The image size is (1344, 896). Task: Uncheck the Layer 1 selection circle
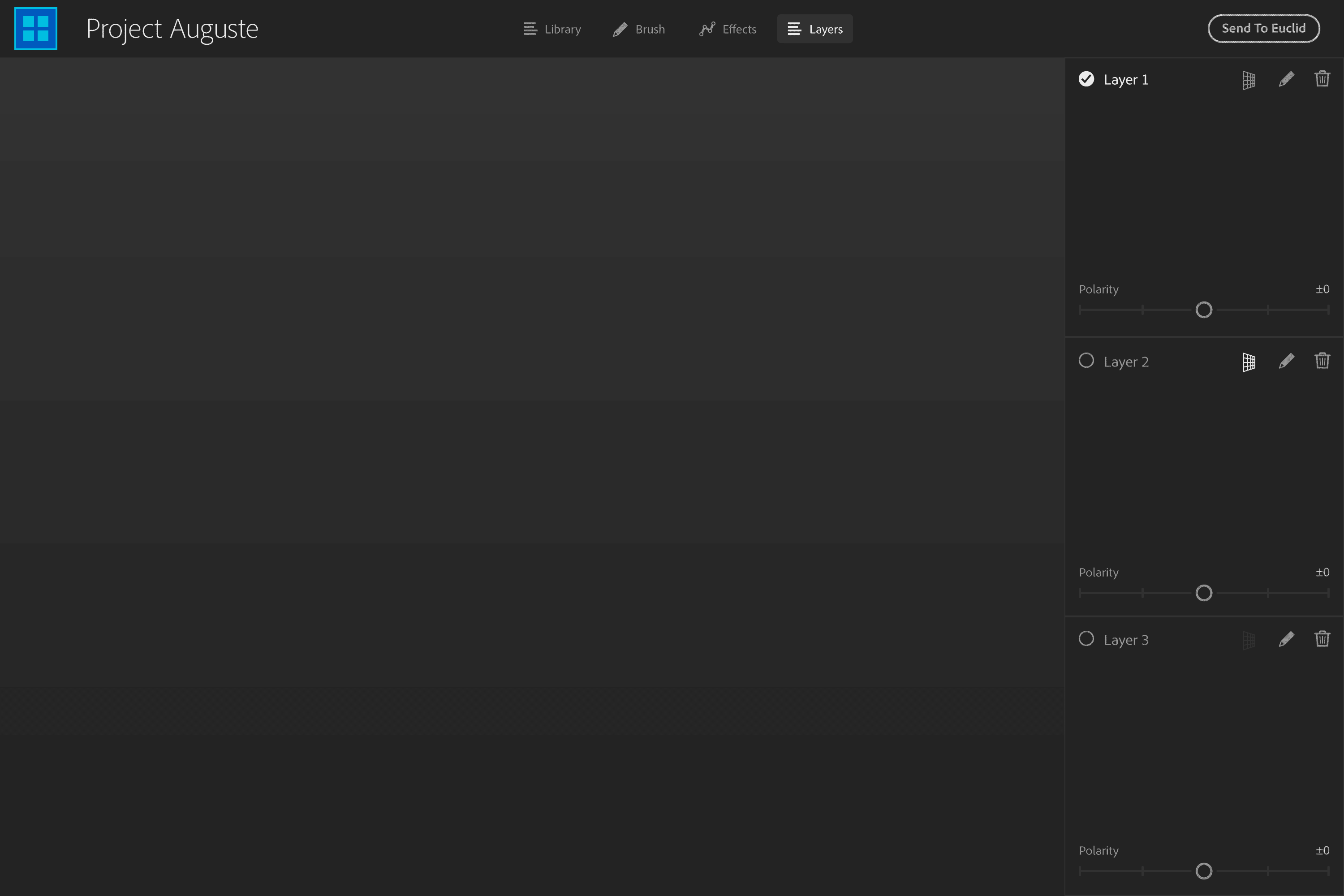tap(1086, 79)
